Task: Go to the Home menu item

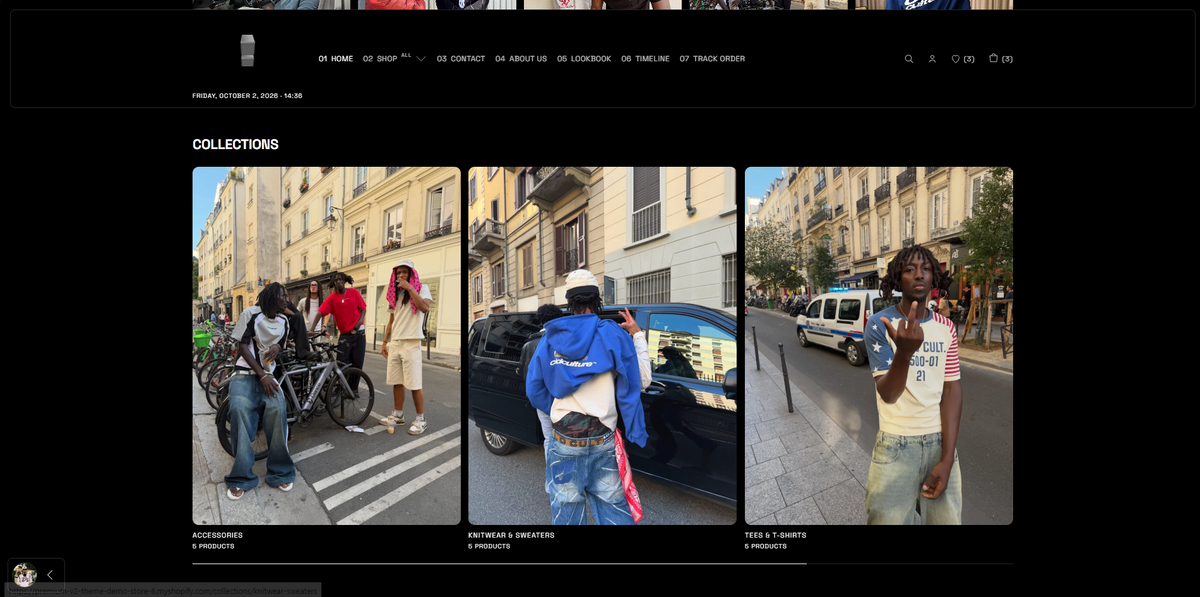Action: 336,59
